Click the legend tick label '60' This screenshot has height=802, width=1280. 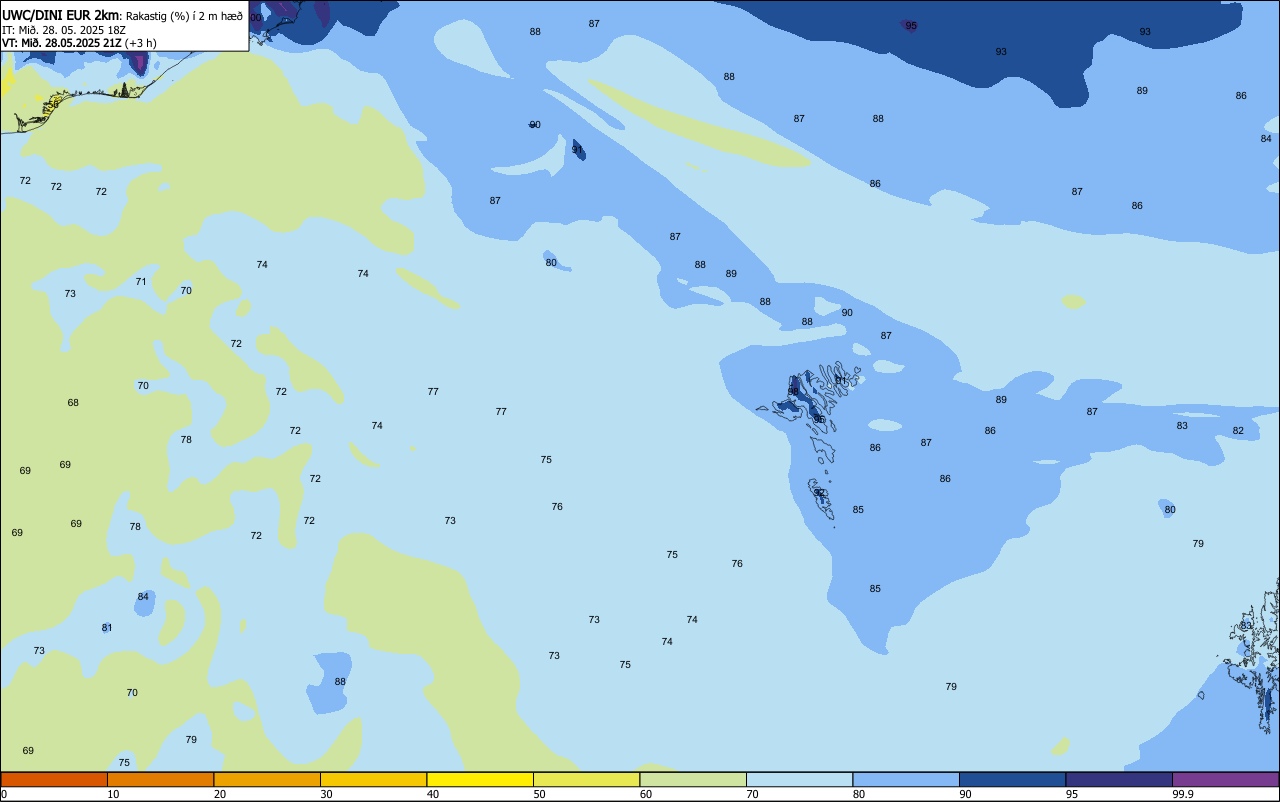[646, 794]
